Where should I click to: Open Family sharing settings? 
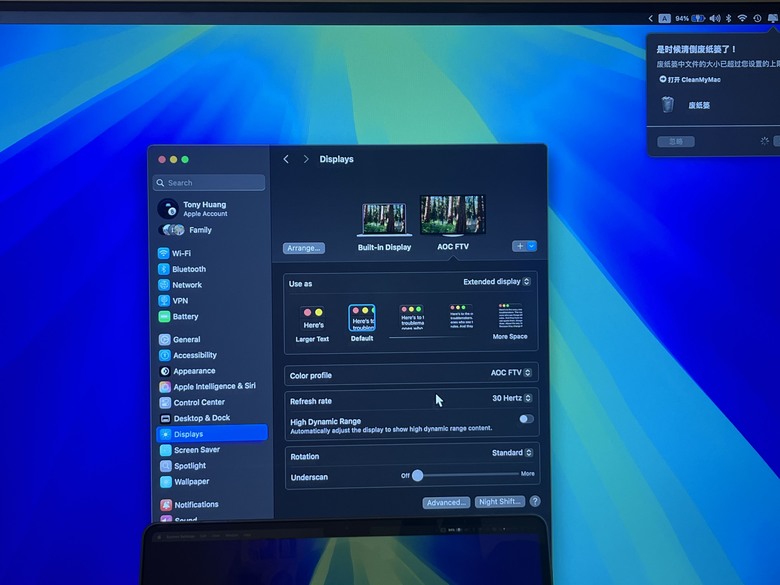[186, 230]
